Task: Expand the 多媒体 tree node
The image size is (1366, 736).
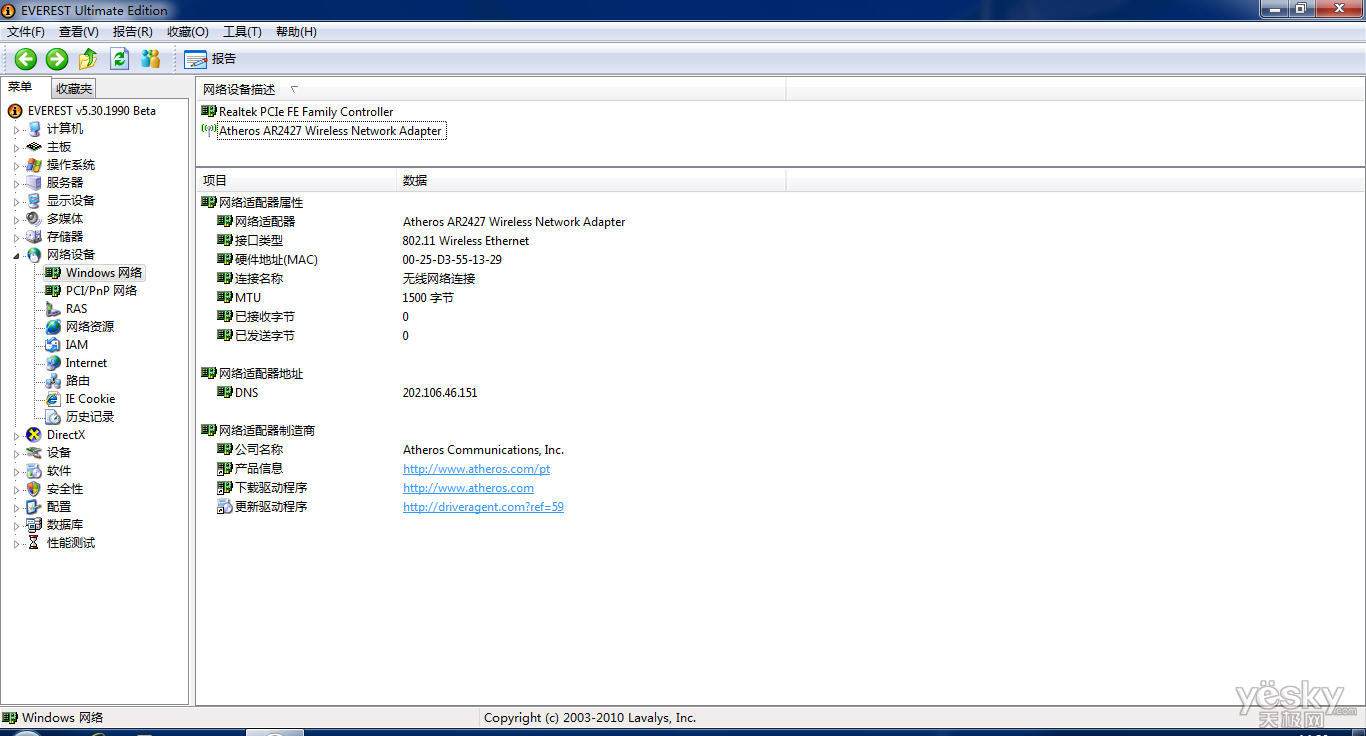Action: [x=16, y=219]
